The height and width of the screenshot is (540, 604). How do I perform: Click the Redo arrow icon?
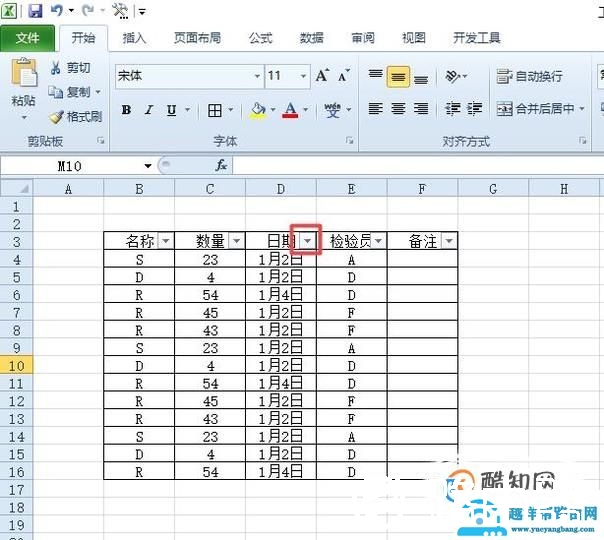point(88,10)
